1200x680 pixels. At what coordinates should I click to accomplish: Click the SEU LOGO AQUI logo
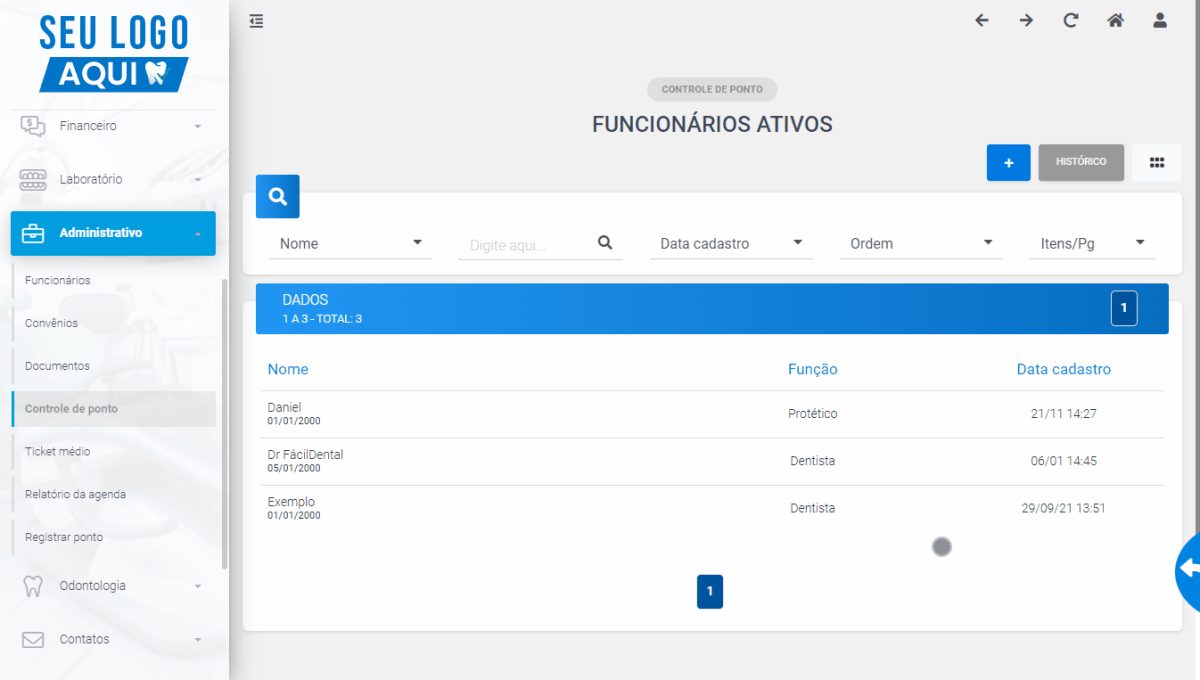coord(114,52)
